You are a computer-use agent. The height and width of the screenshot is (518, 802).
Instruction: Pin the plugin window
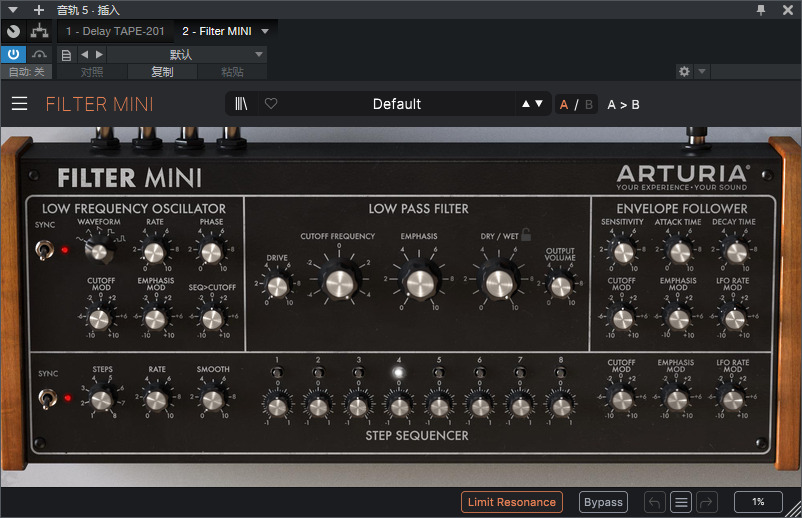pyautogui.click(x=761, y=10)
